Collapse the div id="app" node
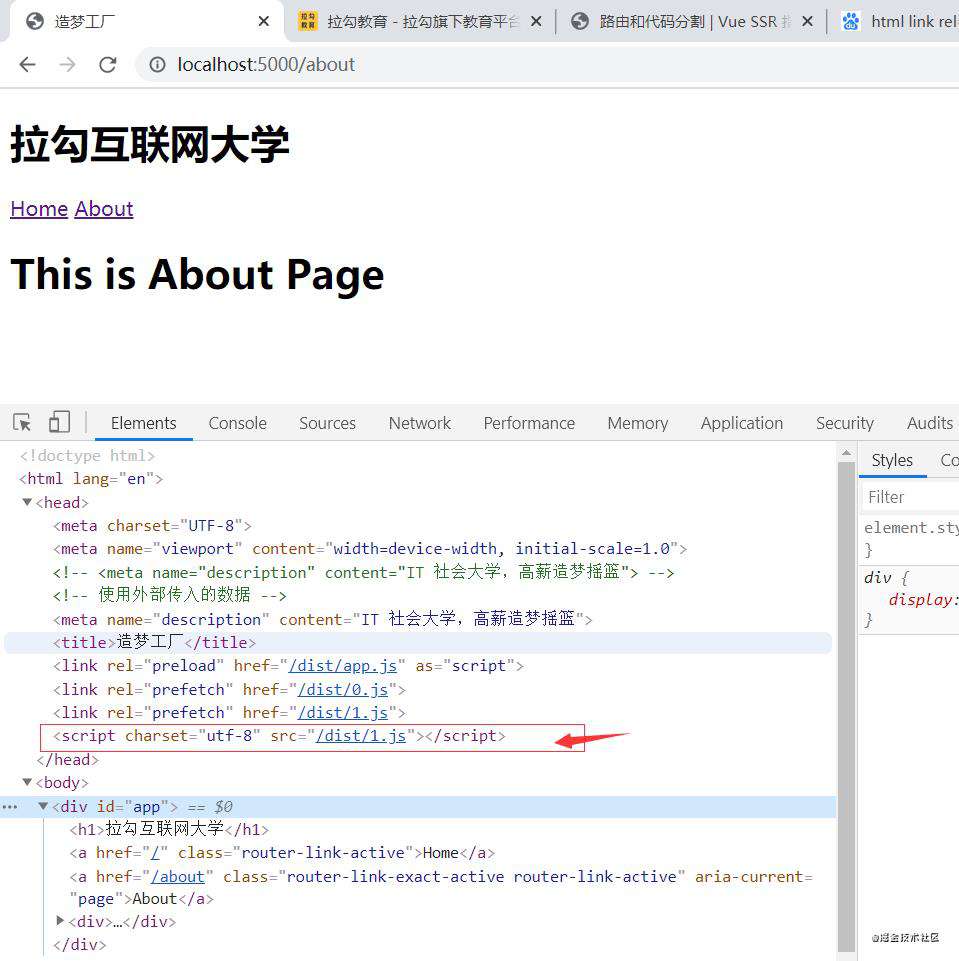This screenshot has height=961, width=959. click(x=43, y=806)
